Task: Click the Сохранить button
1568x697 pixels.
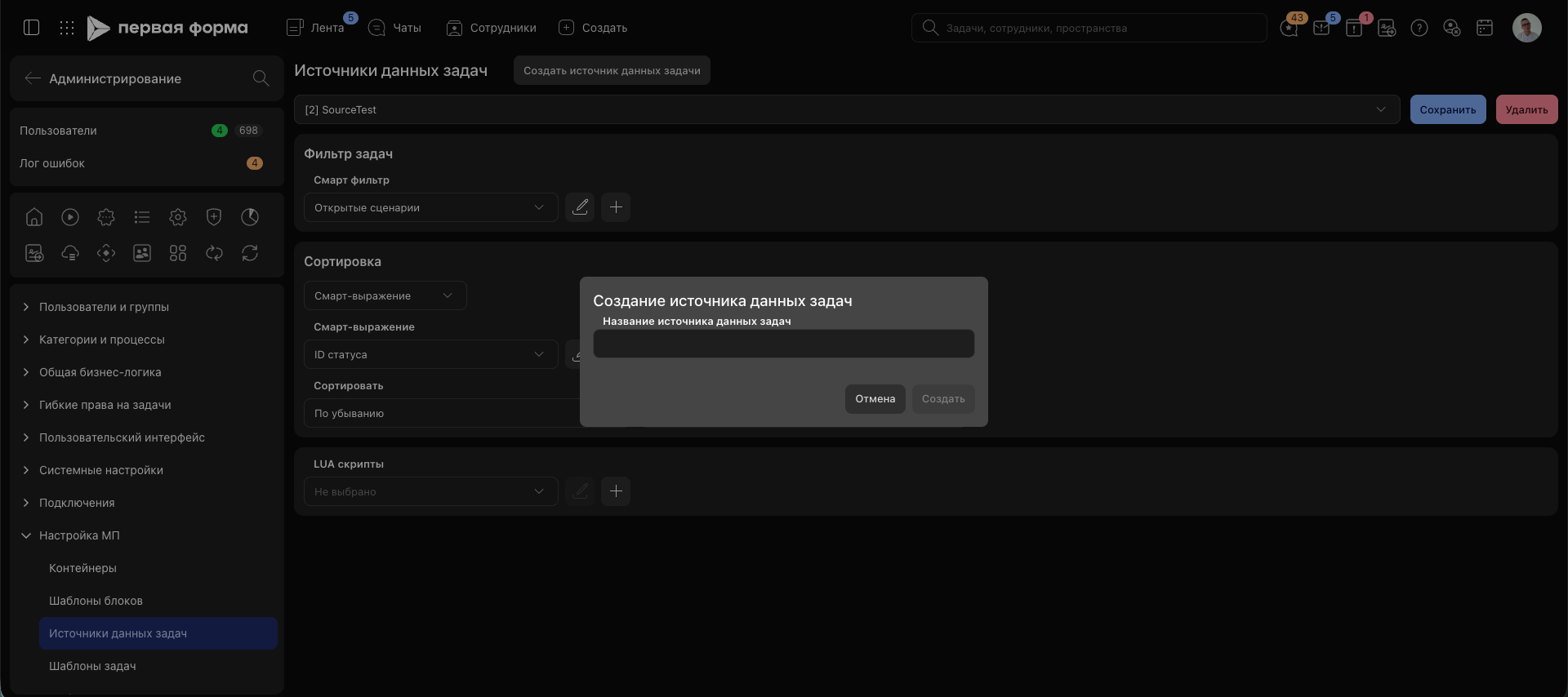Action: 1448,109
